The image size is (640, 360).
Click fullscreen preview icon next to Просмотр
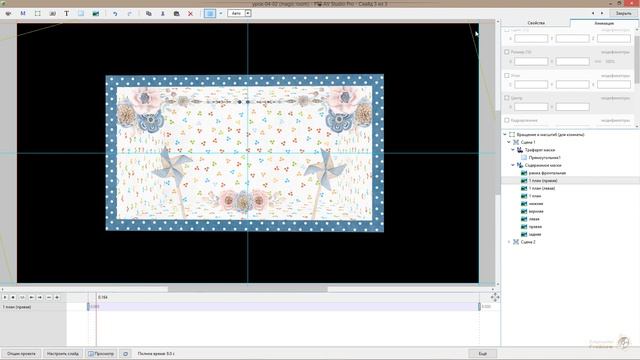point(125,353)
